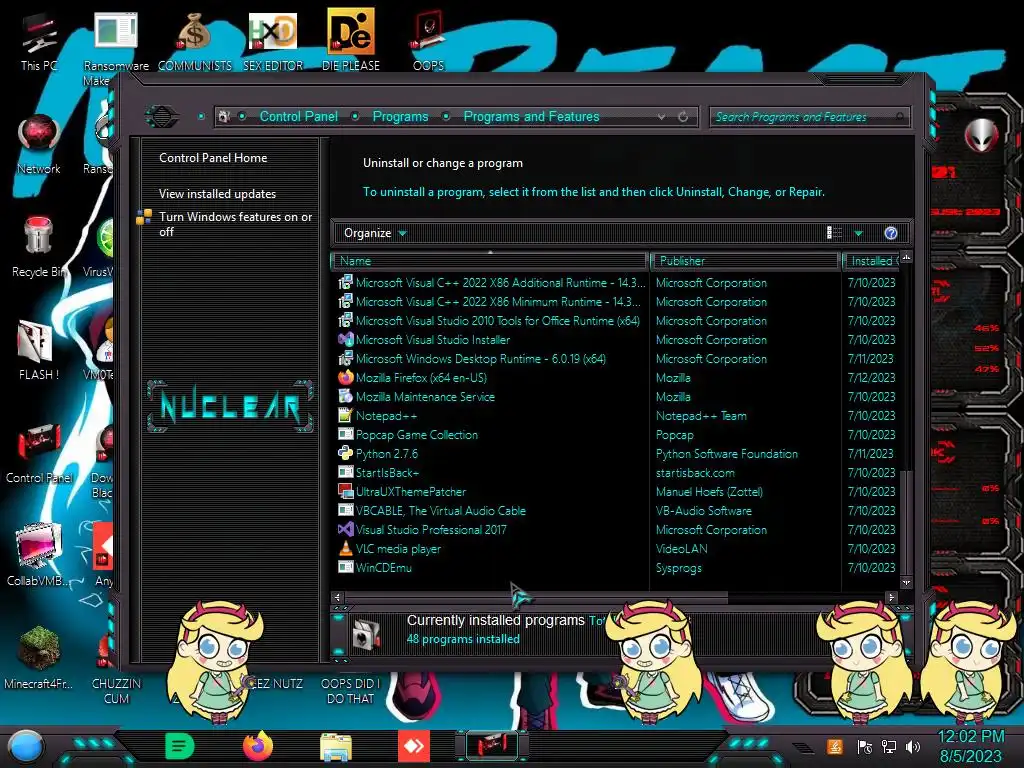Open the COMMUNISTS money bag icon
The height and width of the screenshot is (768, 1024).
coord(195,42)
